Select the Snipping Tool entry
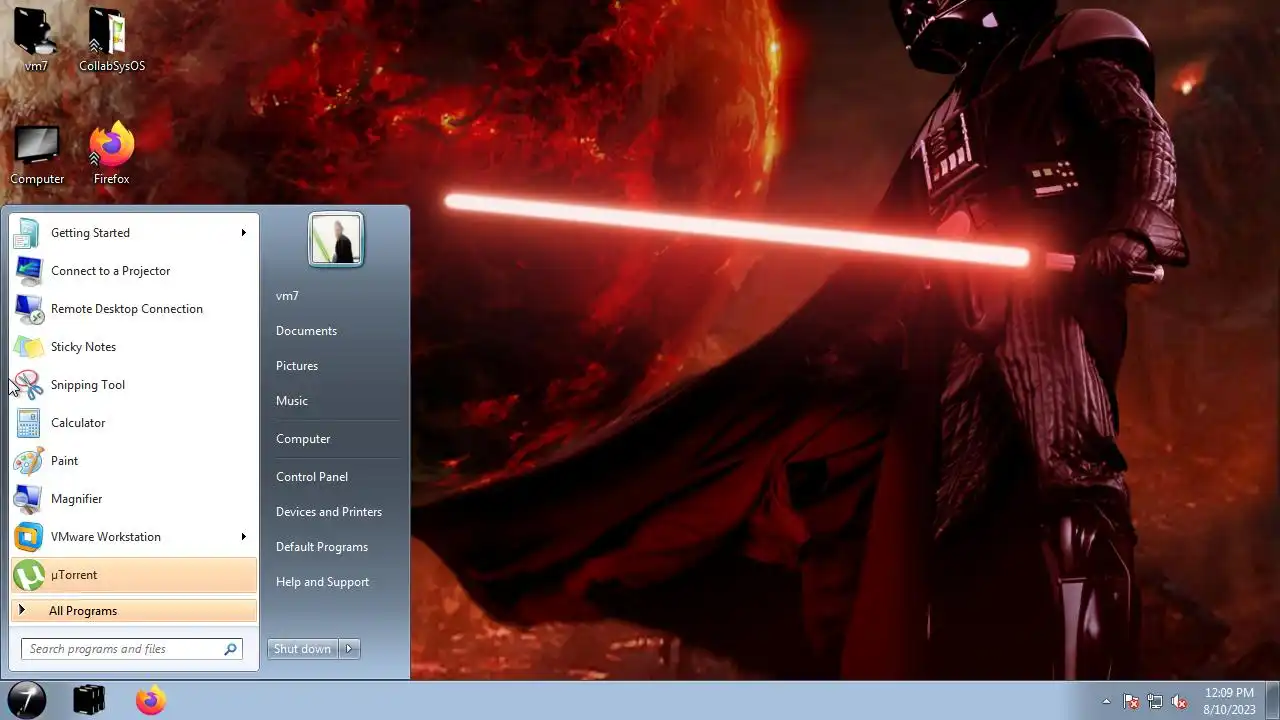This screenshot has width=1280, height=720. point(134,385)
